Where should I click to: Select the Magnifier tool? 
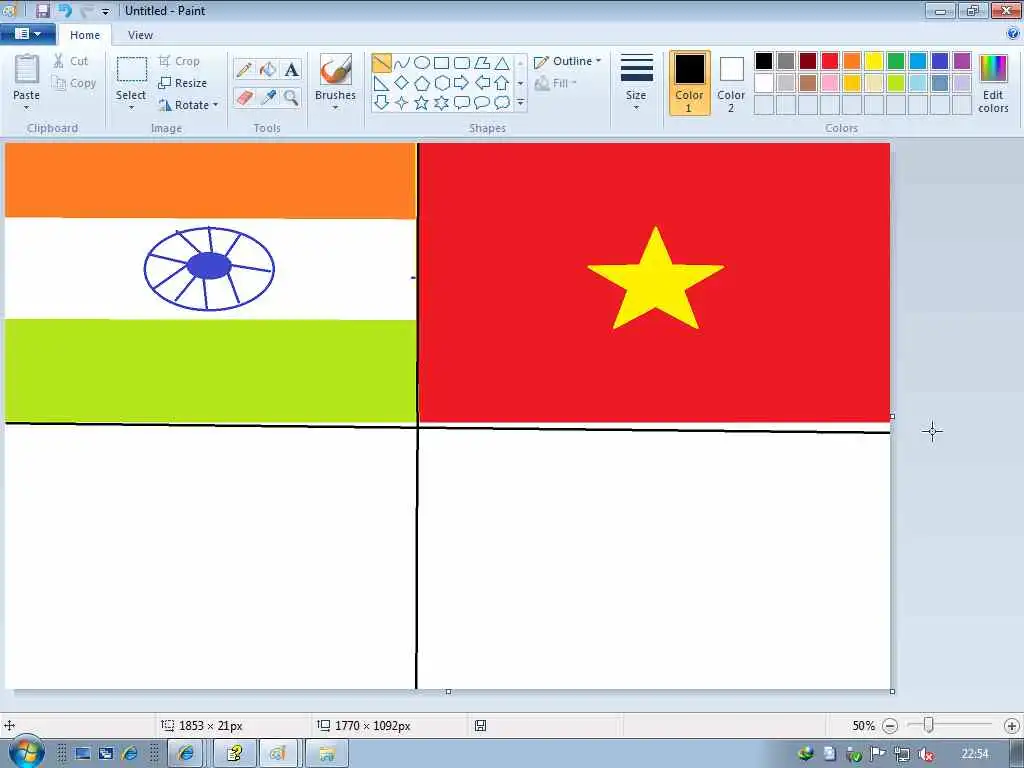tap(291, 98)
